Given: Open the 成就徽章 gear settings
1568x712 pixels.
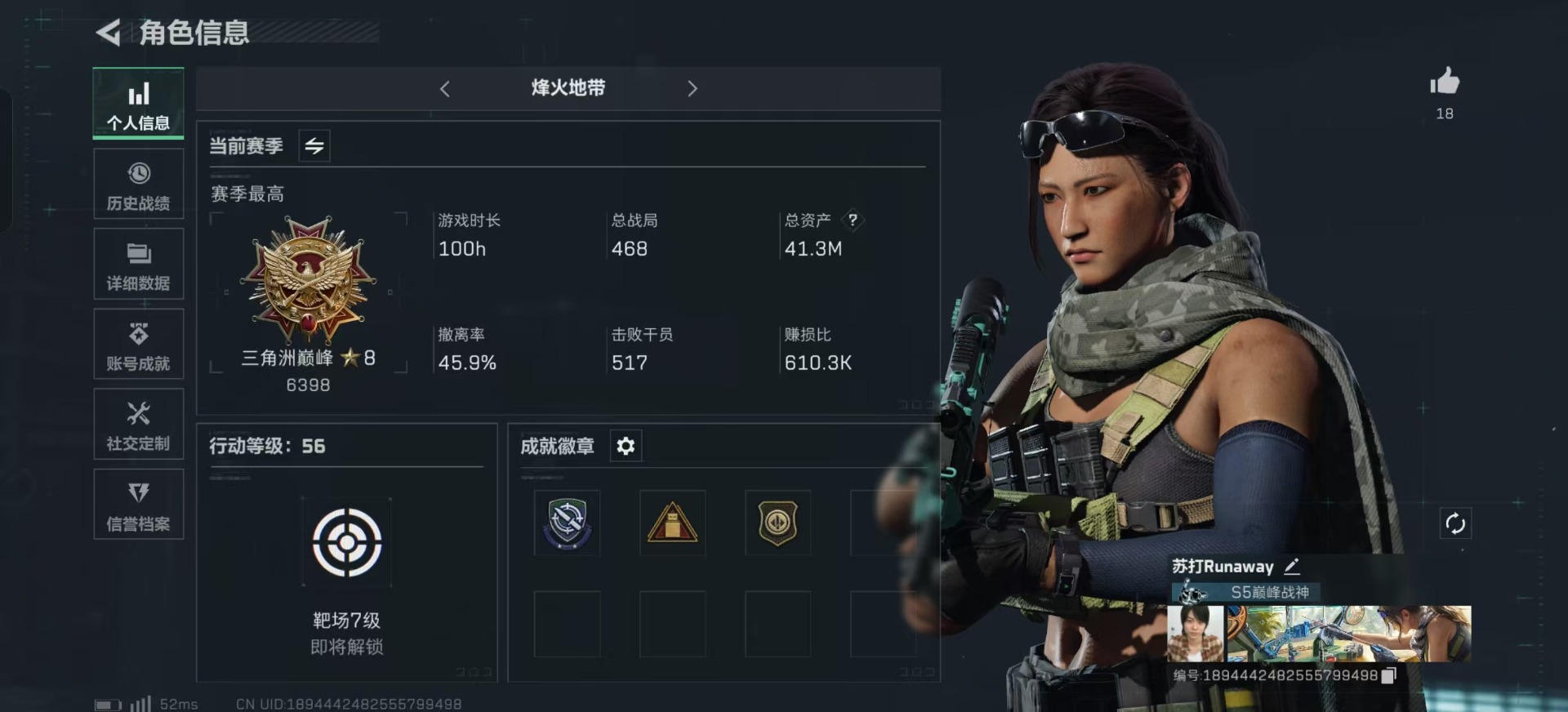Looking at the screenshot, I should pos(626,446).
